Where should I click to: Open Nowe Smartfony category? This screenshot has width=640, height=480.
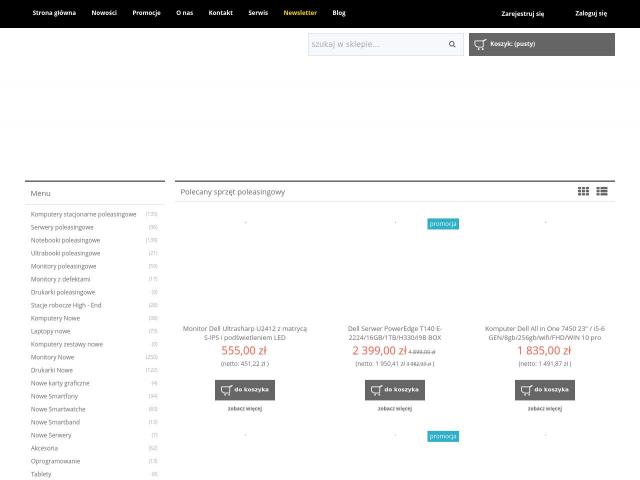pyautogui.click(x=54, y=396)
